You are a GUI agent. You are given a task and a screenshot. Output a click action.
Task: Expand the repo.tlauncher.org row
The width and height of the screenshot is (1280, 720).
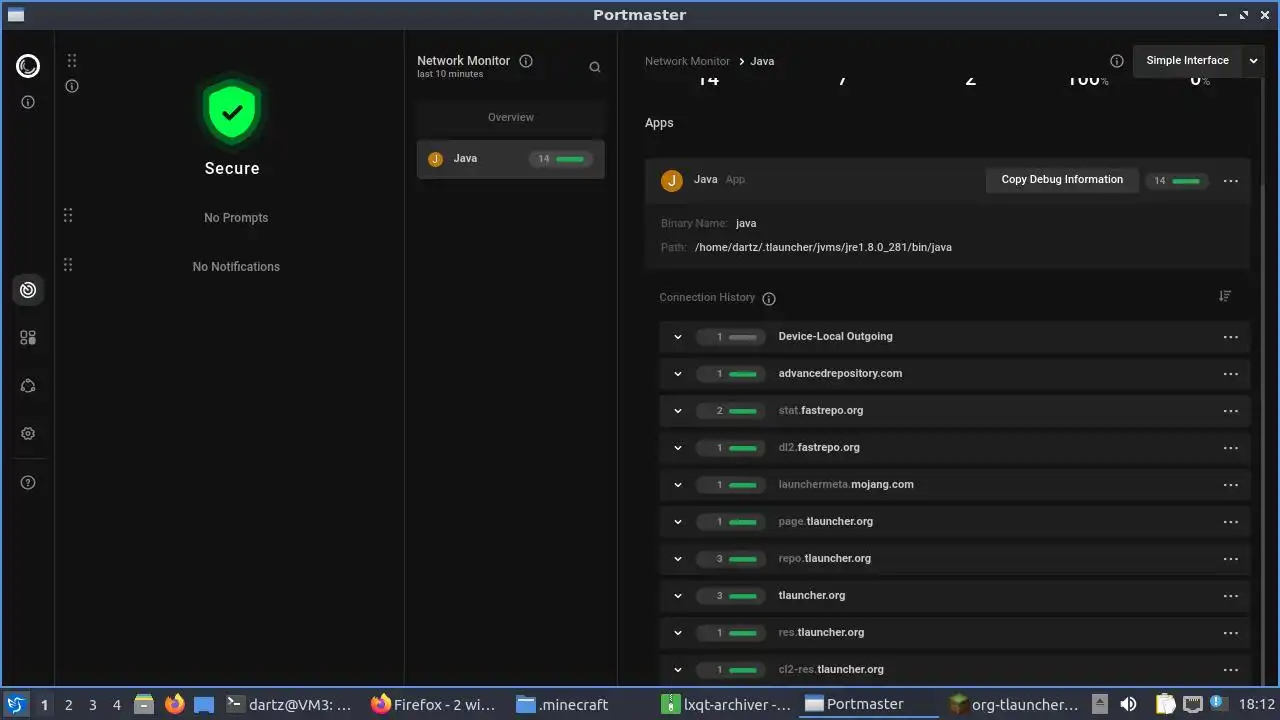point(677,559)
